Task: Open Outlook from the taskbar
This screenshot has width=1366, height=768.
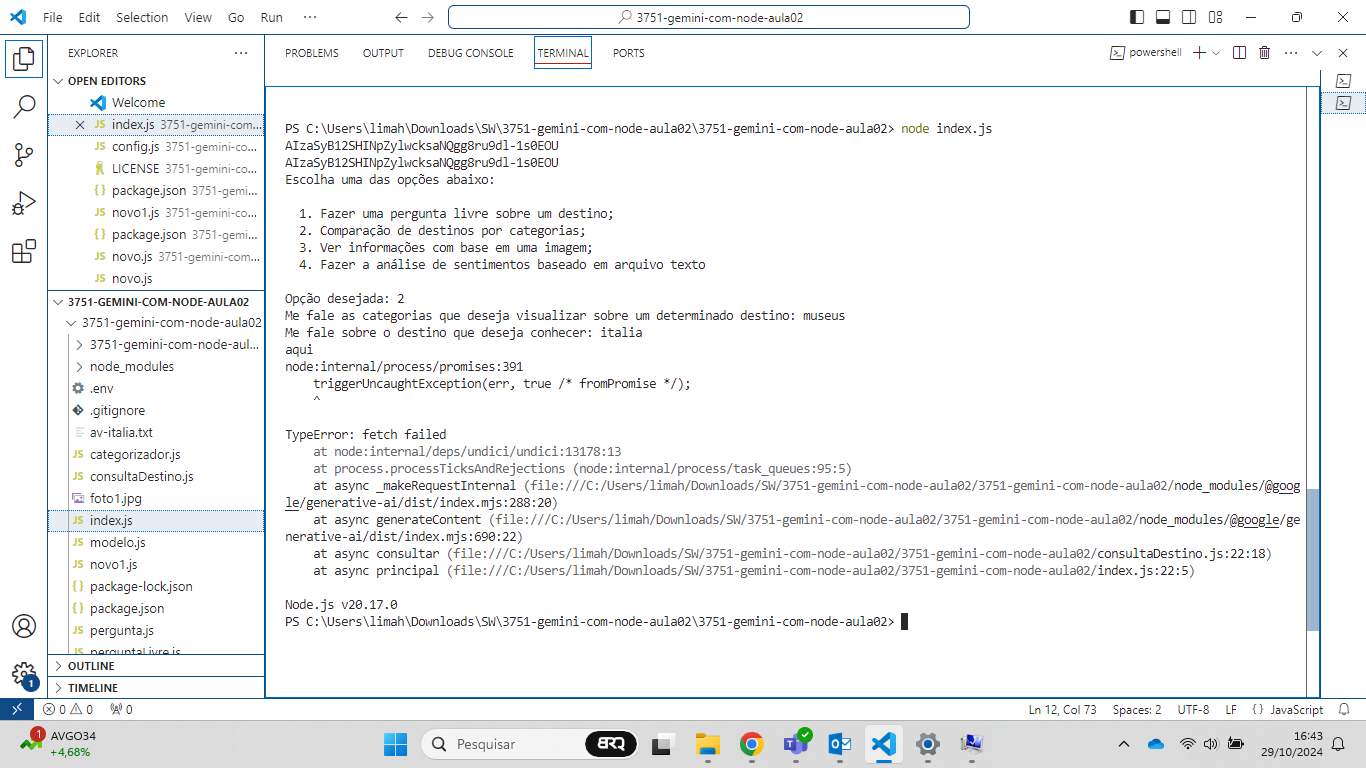Action: 839,744
